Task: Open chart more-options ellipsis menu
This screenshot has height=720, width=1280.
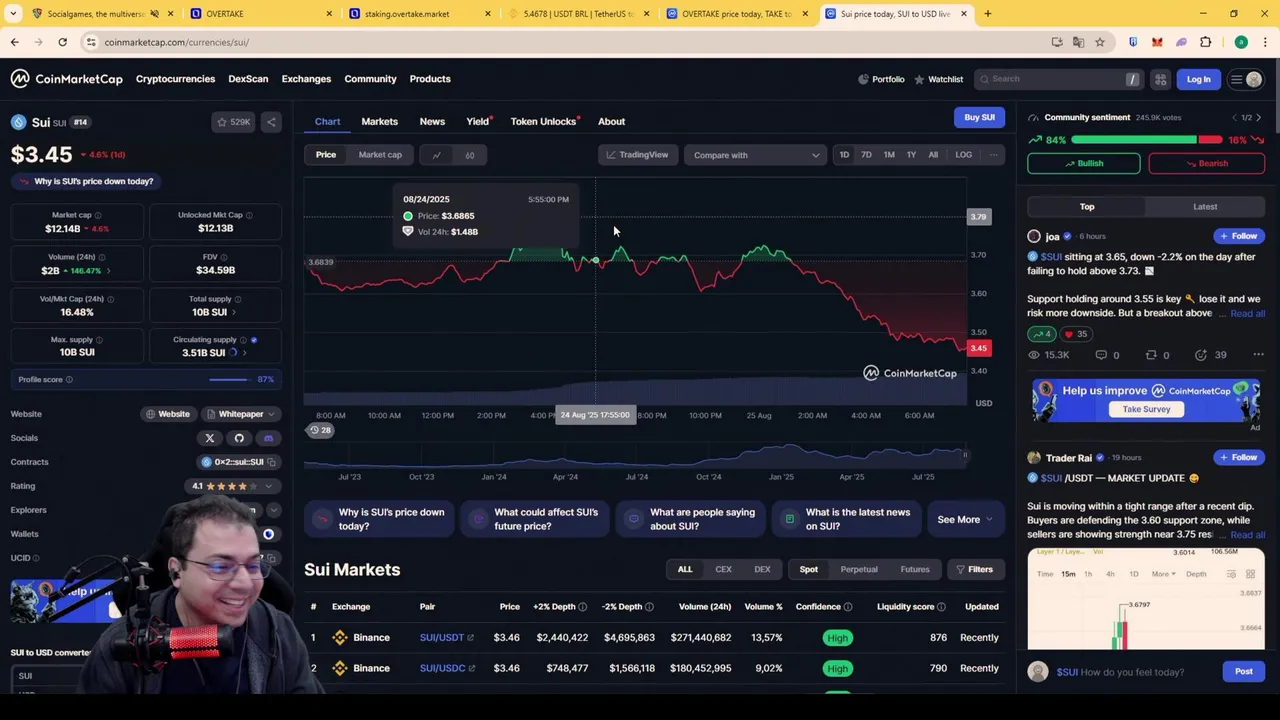Action: pos(993,155)
